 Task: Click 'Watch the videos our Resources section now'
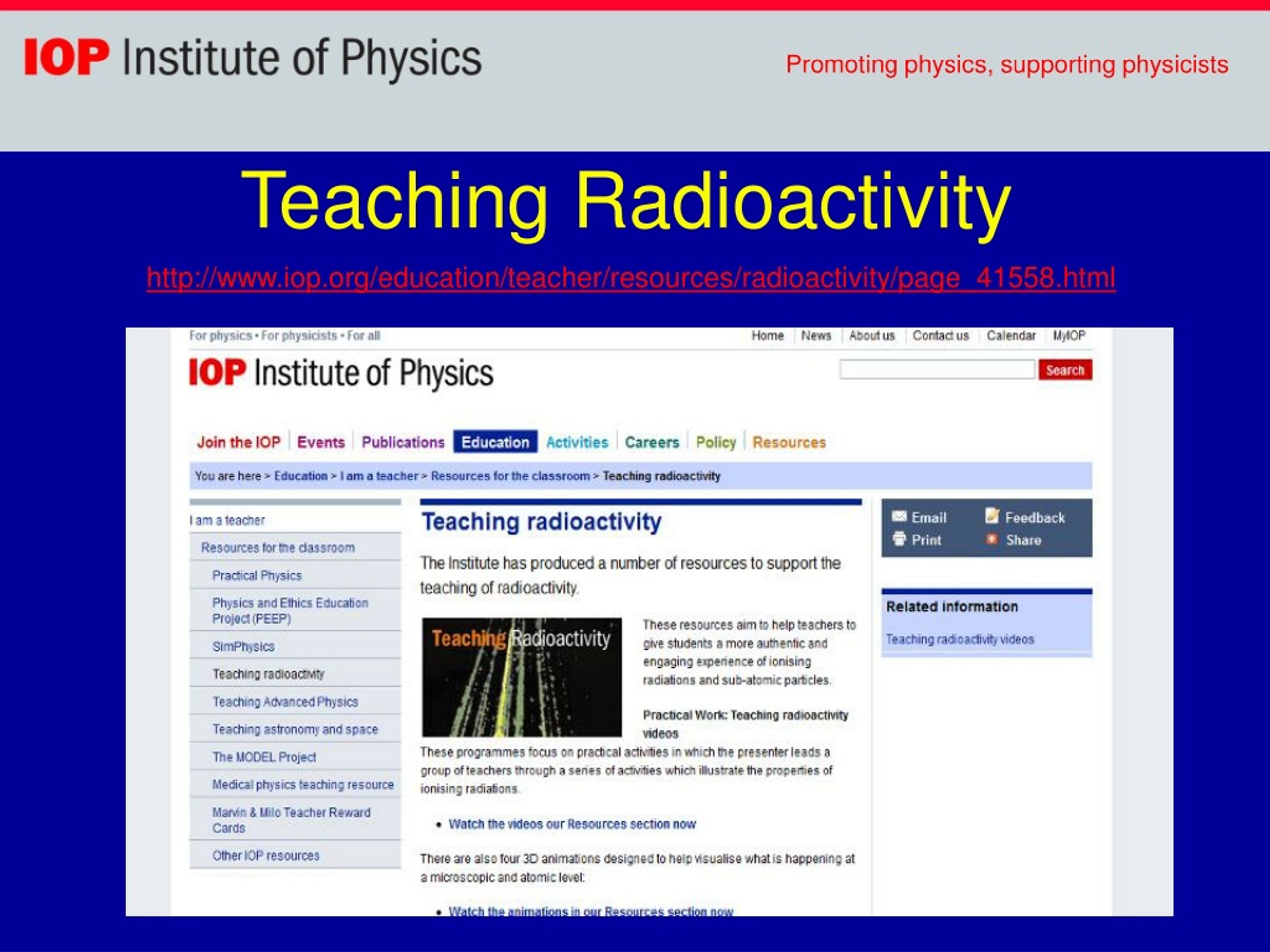(572, 824)
